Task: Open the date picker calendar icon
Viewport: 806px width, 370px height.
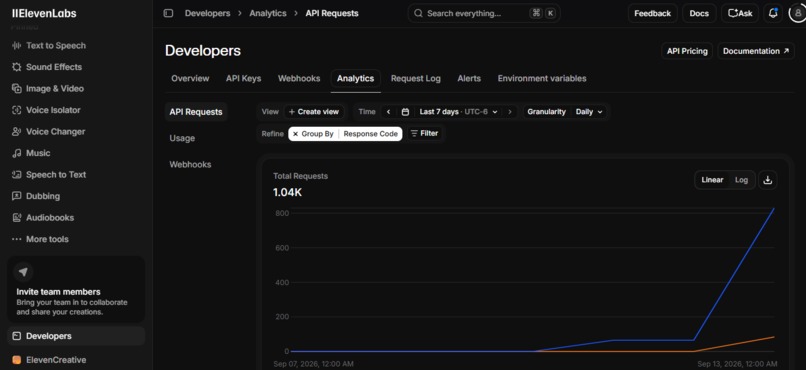Action: 405,112
